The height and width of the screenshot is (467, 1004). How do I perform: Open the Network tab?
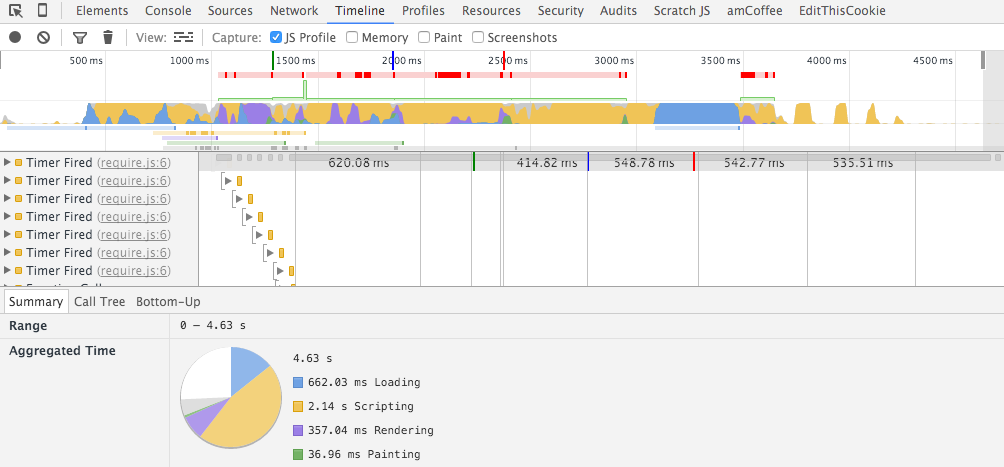click(x=294, y=11)
